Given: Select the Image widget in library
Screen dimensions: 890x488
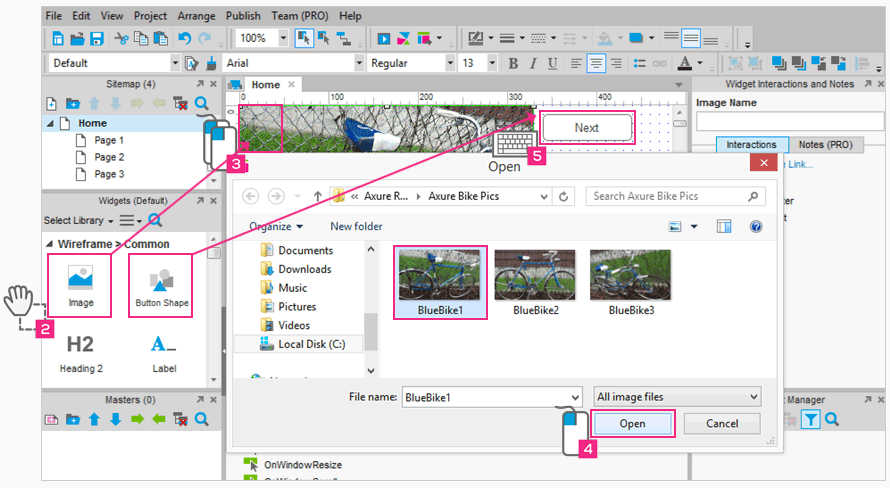Looking at the screenshot, I should click(x=81, y=284).
